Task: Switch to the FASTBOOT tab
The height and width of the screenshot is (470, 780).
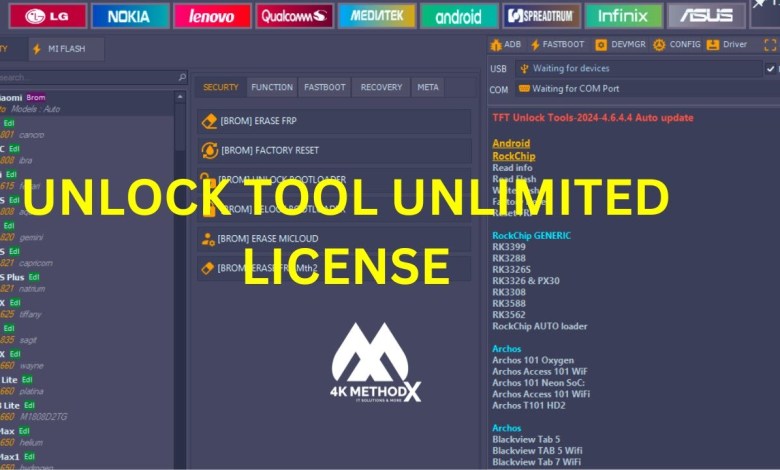Action: (x=324, y=87)
